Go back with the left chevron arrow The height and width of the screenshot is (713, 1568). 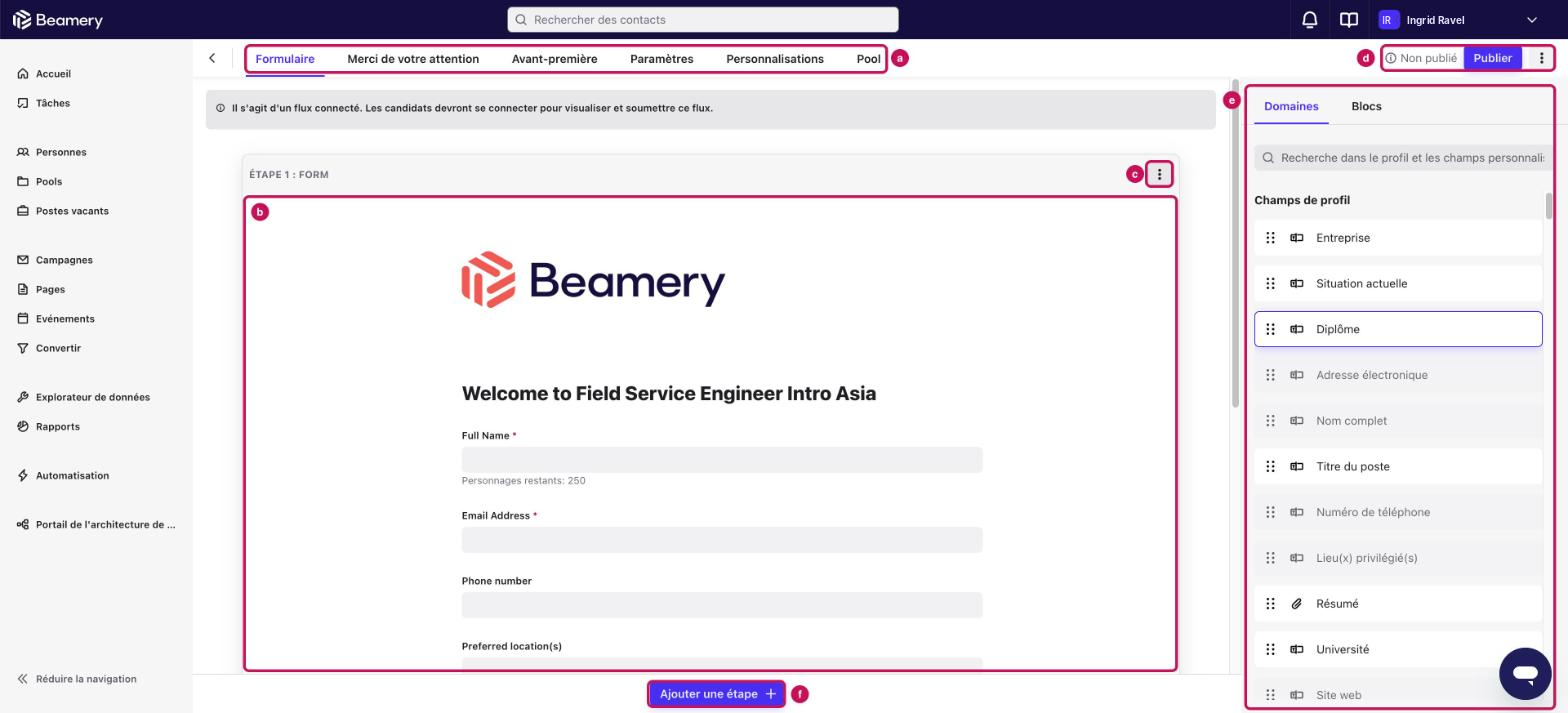click(x=212, y=58)
